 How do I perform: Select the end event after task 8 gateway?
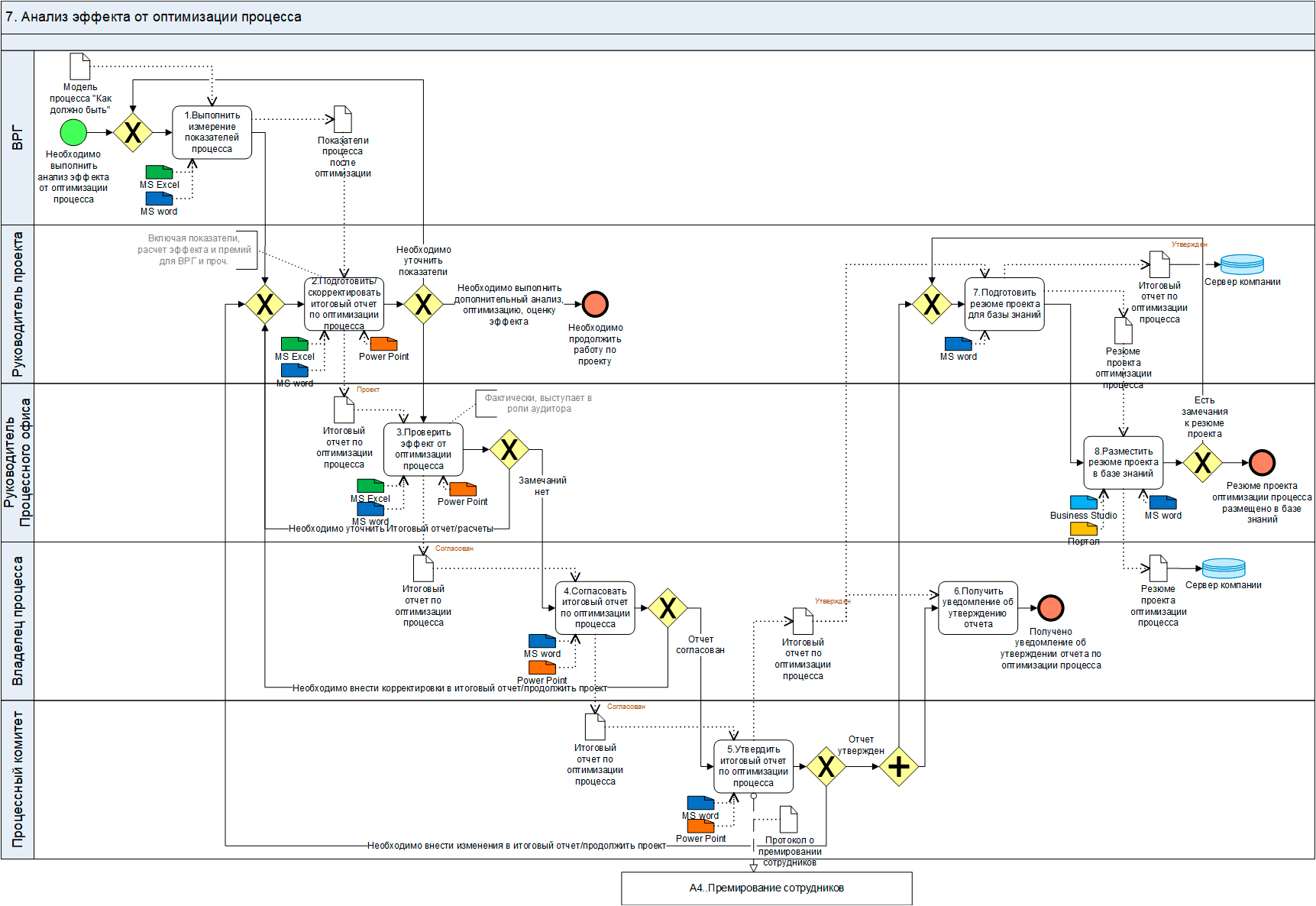1262,462
